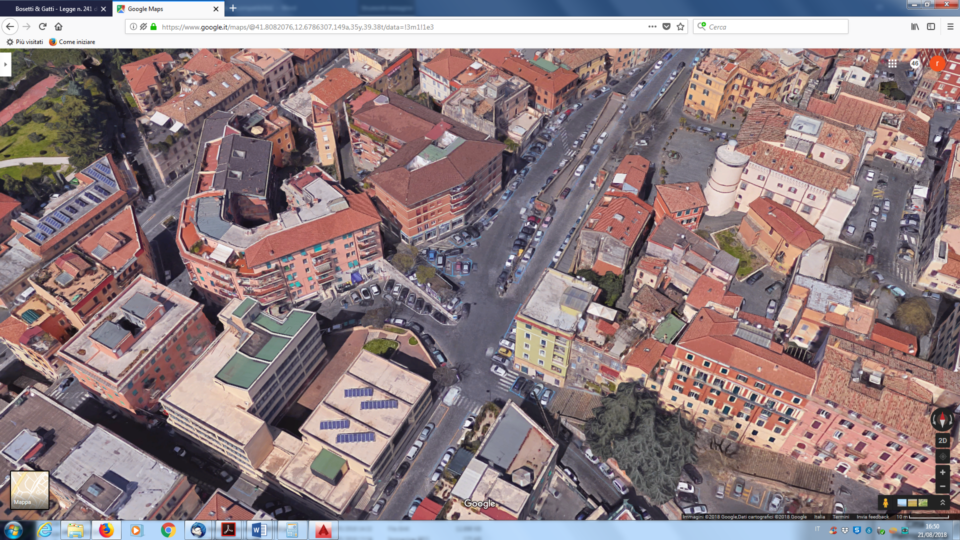Click the show-my-location target icon
The height and width of the screenshot is (540, 960).
942,456
